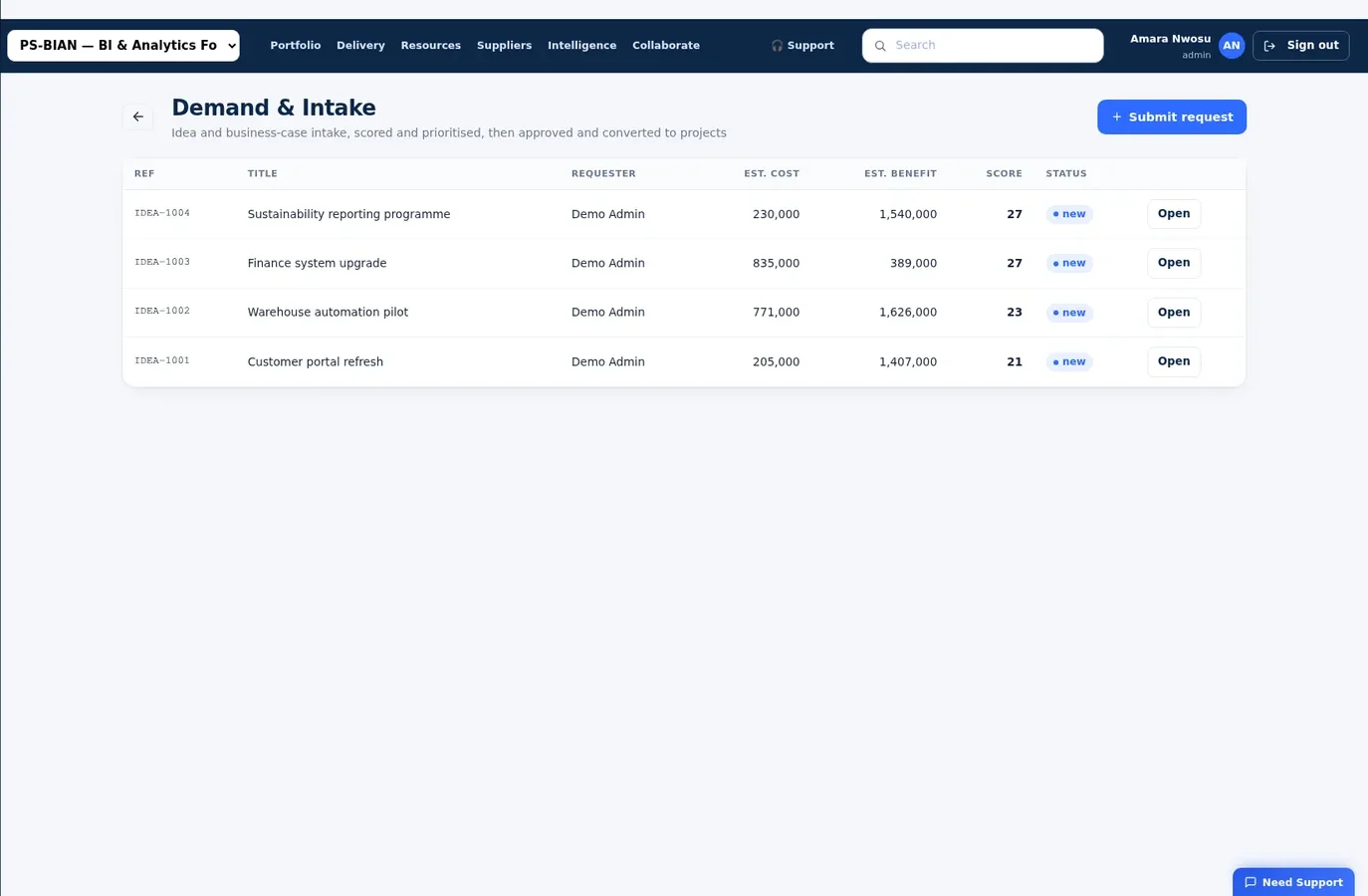
Task: Click the title Sustainability reporting programme
Action: pyautogui.click(x=348, y=214)
